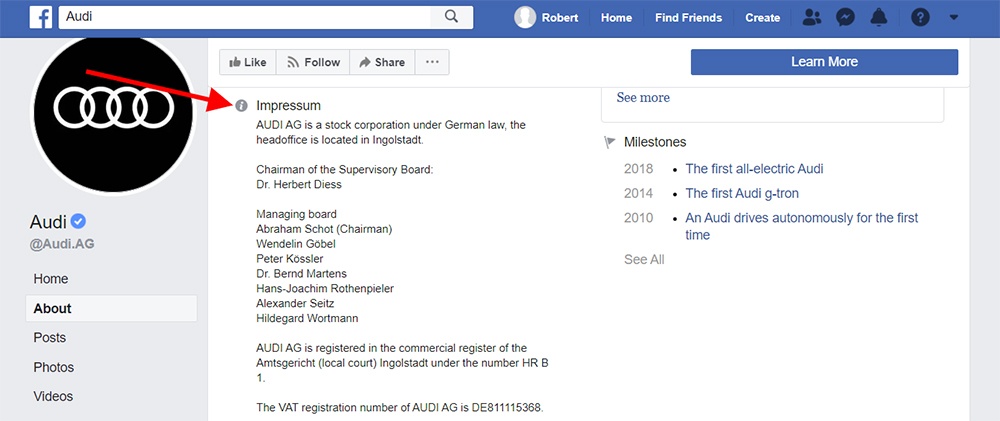The height and width of the screenshot is (421, 1000).
Task: Click the name Alexander Seitz
Action: click(x=295, y=304)
